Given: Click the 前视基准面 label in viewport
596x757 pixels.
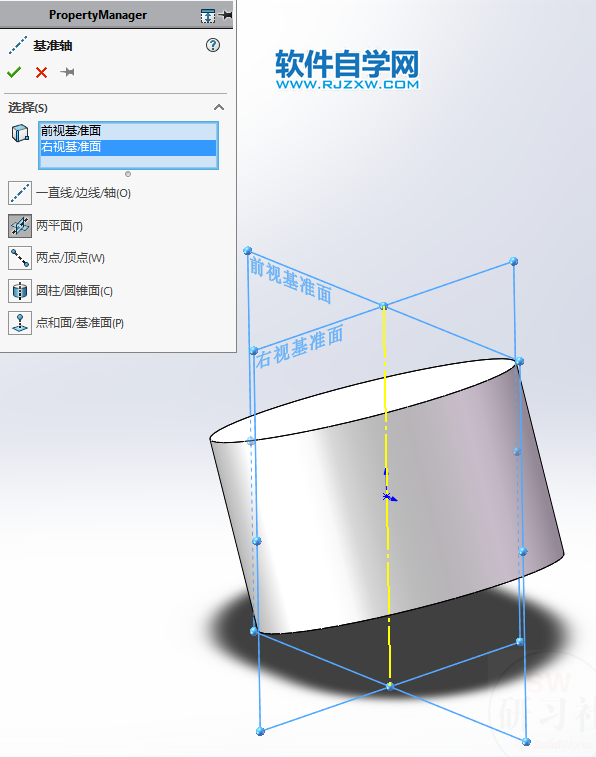Looking at the screenshot, I should [x=291, y=280].
